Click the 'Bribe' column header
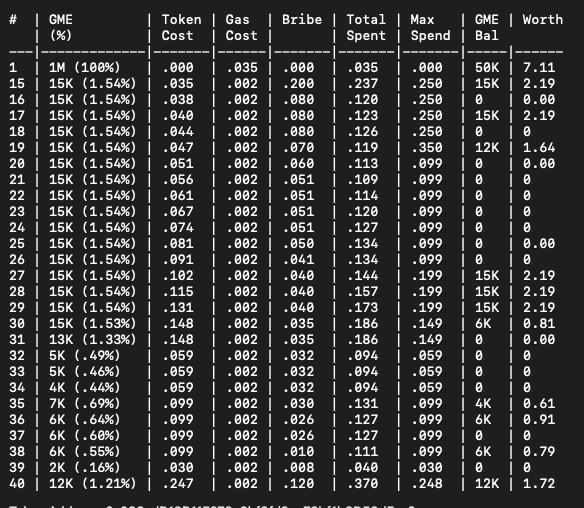Screen dimensions: 584x508 302,20
